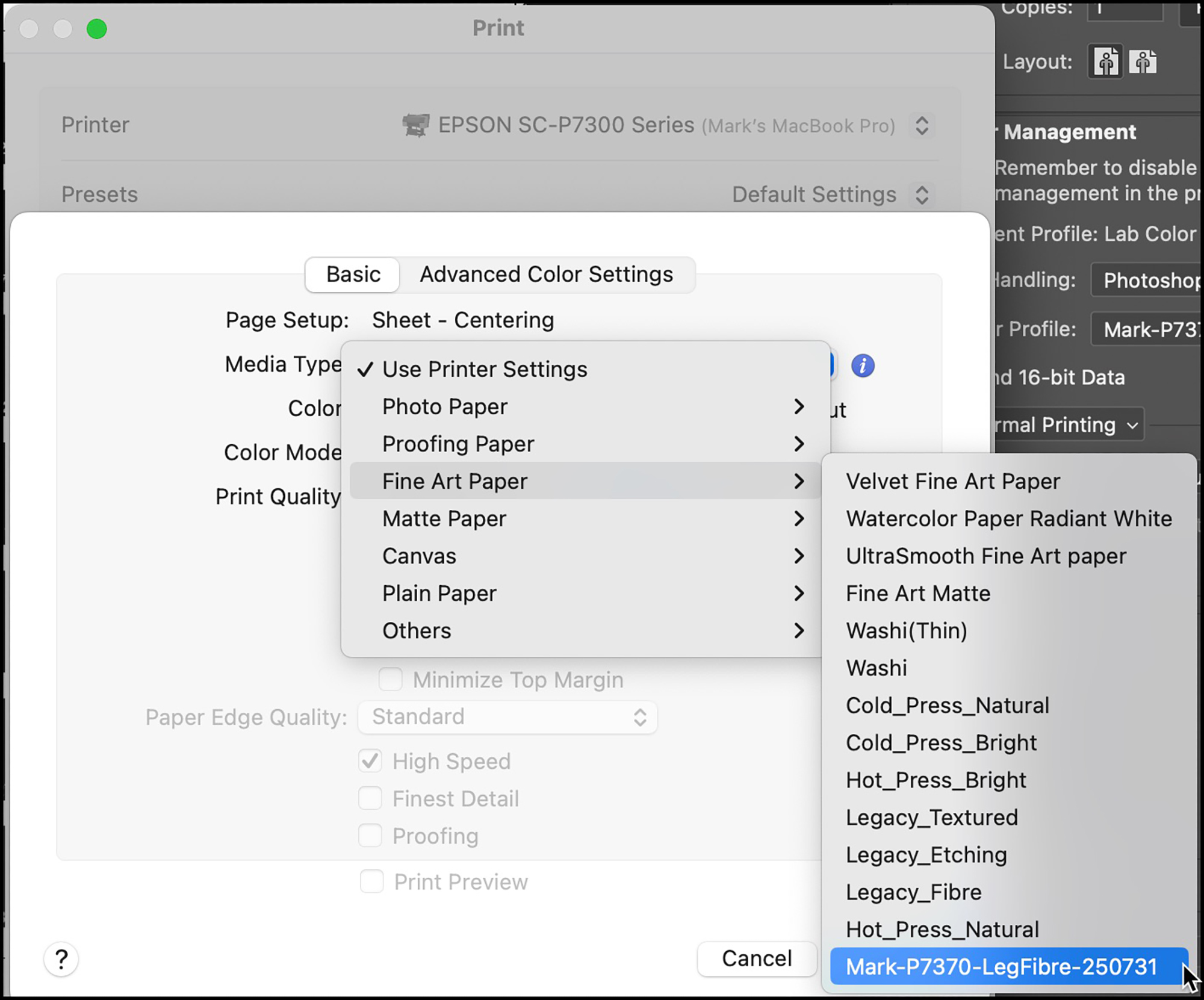The image size is (1204, 1000).
Task: Enable Proofing checkbox
Action: [x=370, y=836]
